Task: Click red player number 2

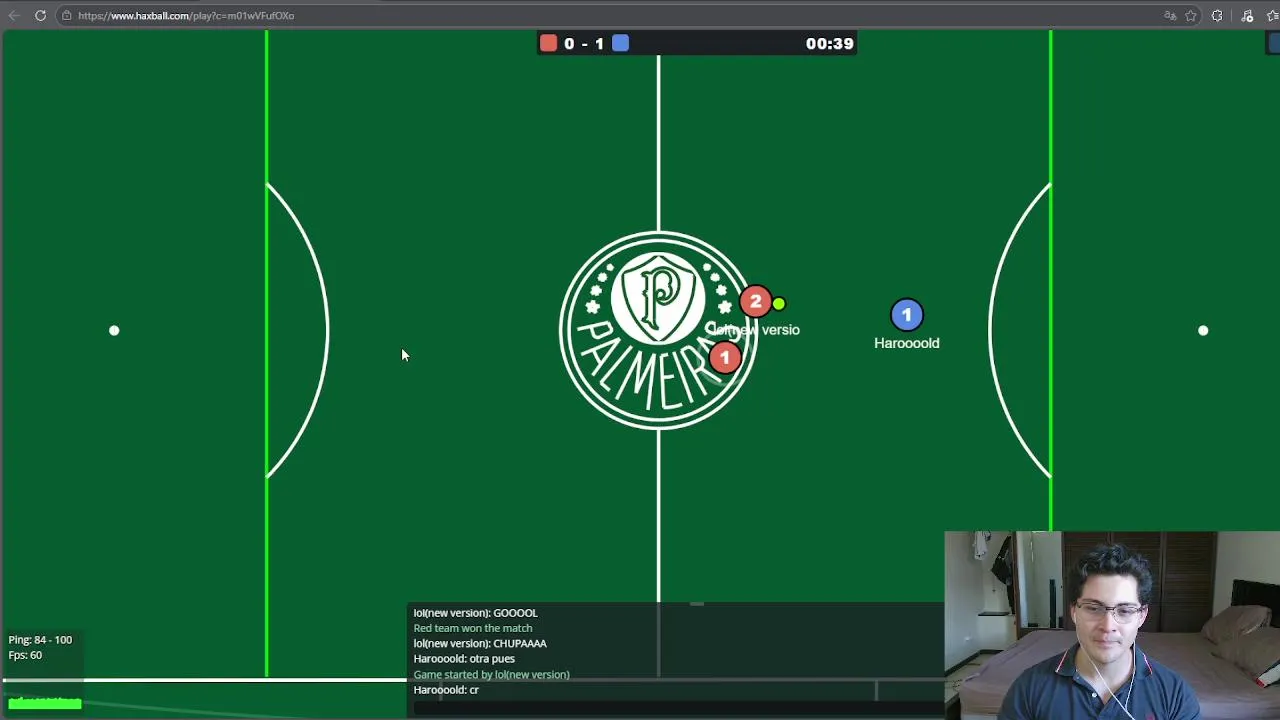Action: (x=755, y=302)
